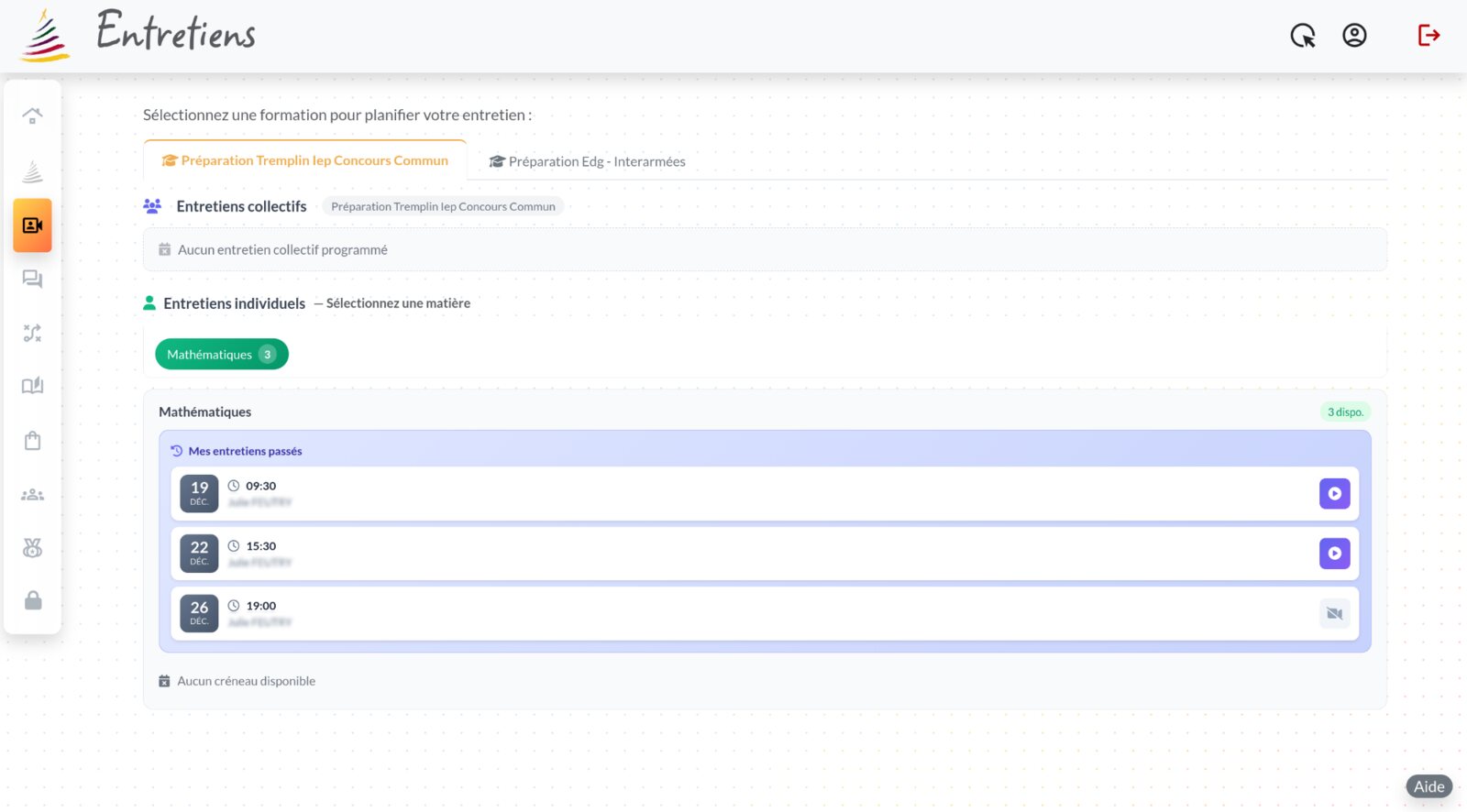Click the Préparation Tremplin Iep Concours Commun tag
This screenshot has width=1467, height=812.
click(443, 206)
